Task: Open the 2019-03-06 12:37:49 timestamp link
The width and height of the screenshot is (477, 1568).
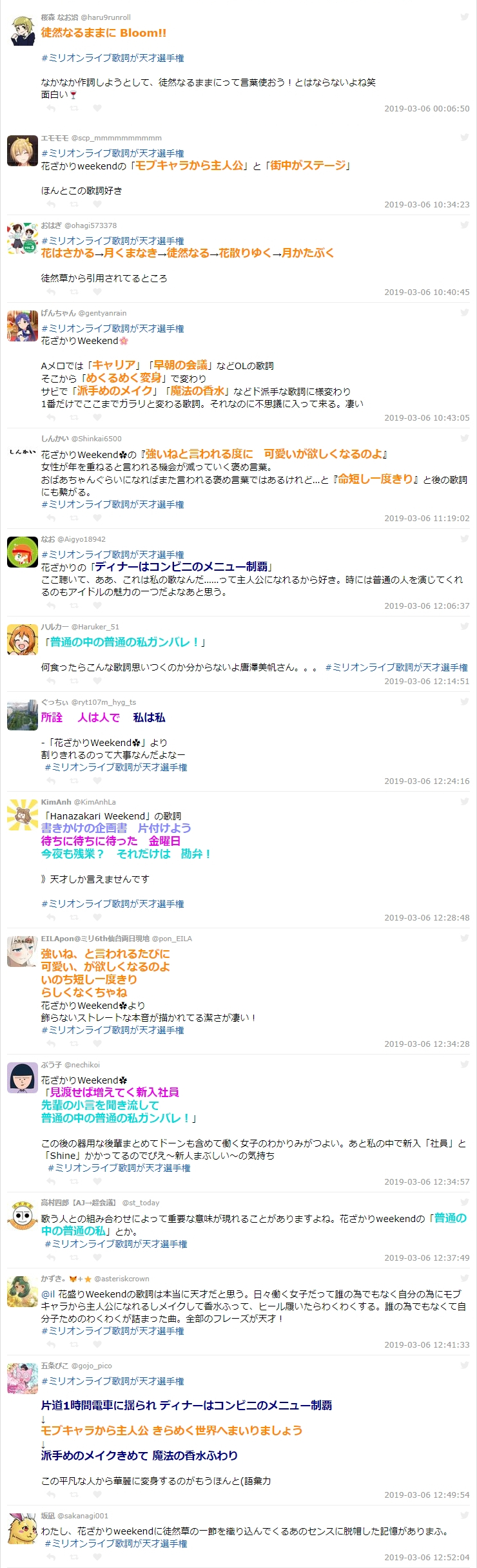Action: pos(427,1257)
